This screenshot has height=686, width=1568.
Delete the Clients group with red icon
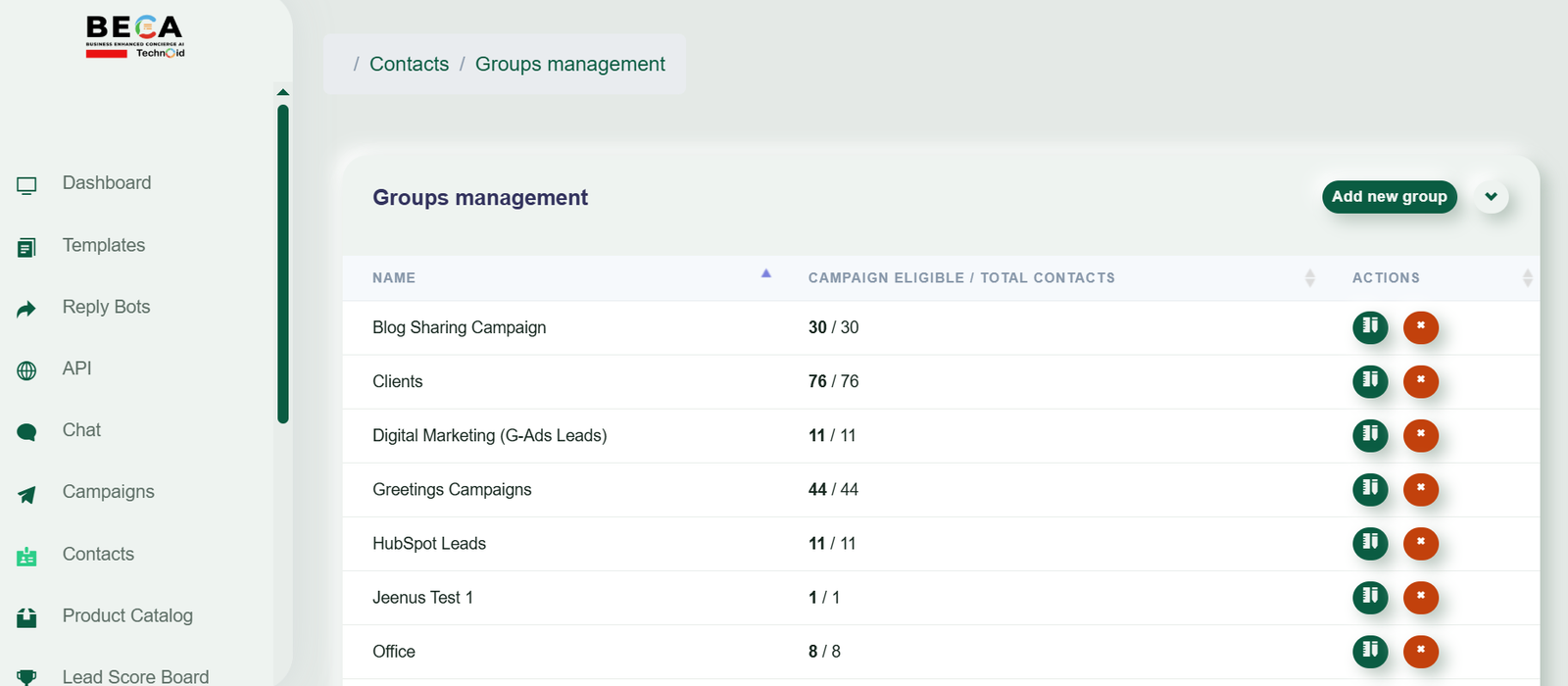(x=1421, y=381)
